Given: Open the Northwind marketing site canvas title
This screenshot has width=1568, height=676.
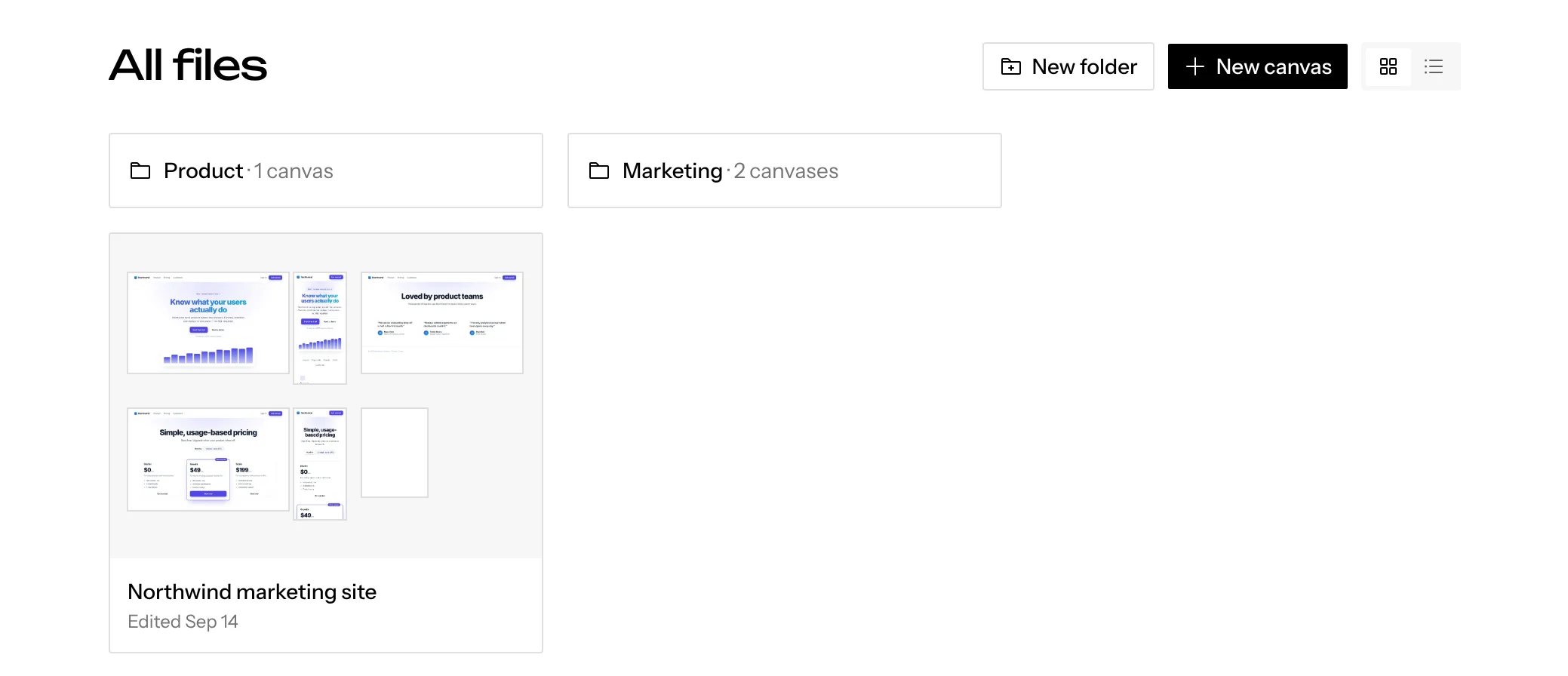Looking at the screenshot, I should 252,591.
